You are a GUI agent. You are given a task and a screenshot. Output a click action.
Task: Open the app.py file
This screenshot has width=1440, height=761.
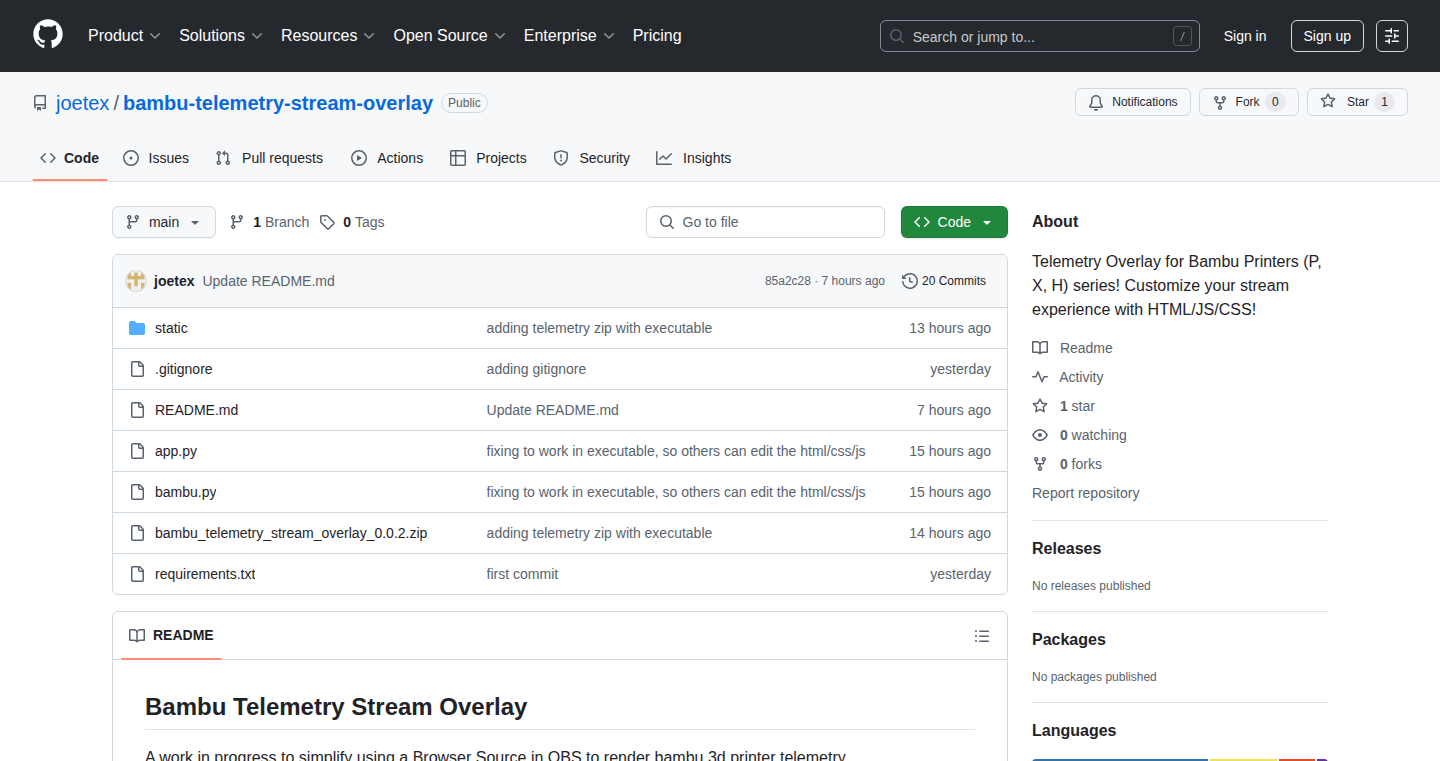tap(176, 451)
